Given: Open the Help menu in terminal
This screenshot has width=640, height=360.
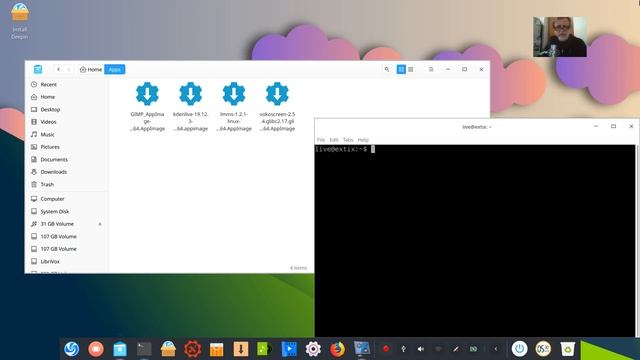Looking at the screenshot, I should coord(363,140).
